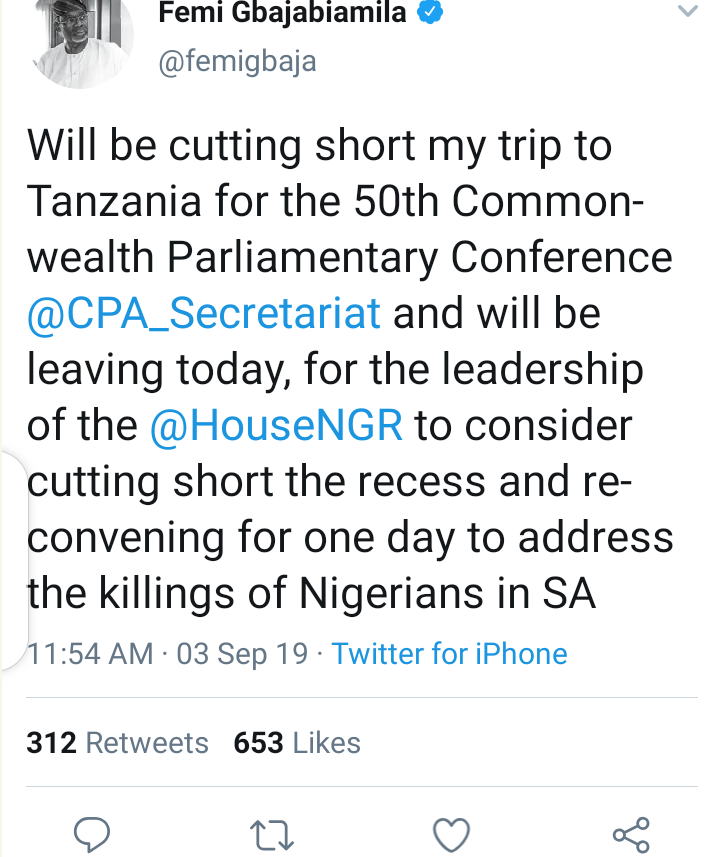The height and width of the screenshot is (857, 722).
Task: Expand the tweet options chevron
Action: 686,12
